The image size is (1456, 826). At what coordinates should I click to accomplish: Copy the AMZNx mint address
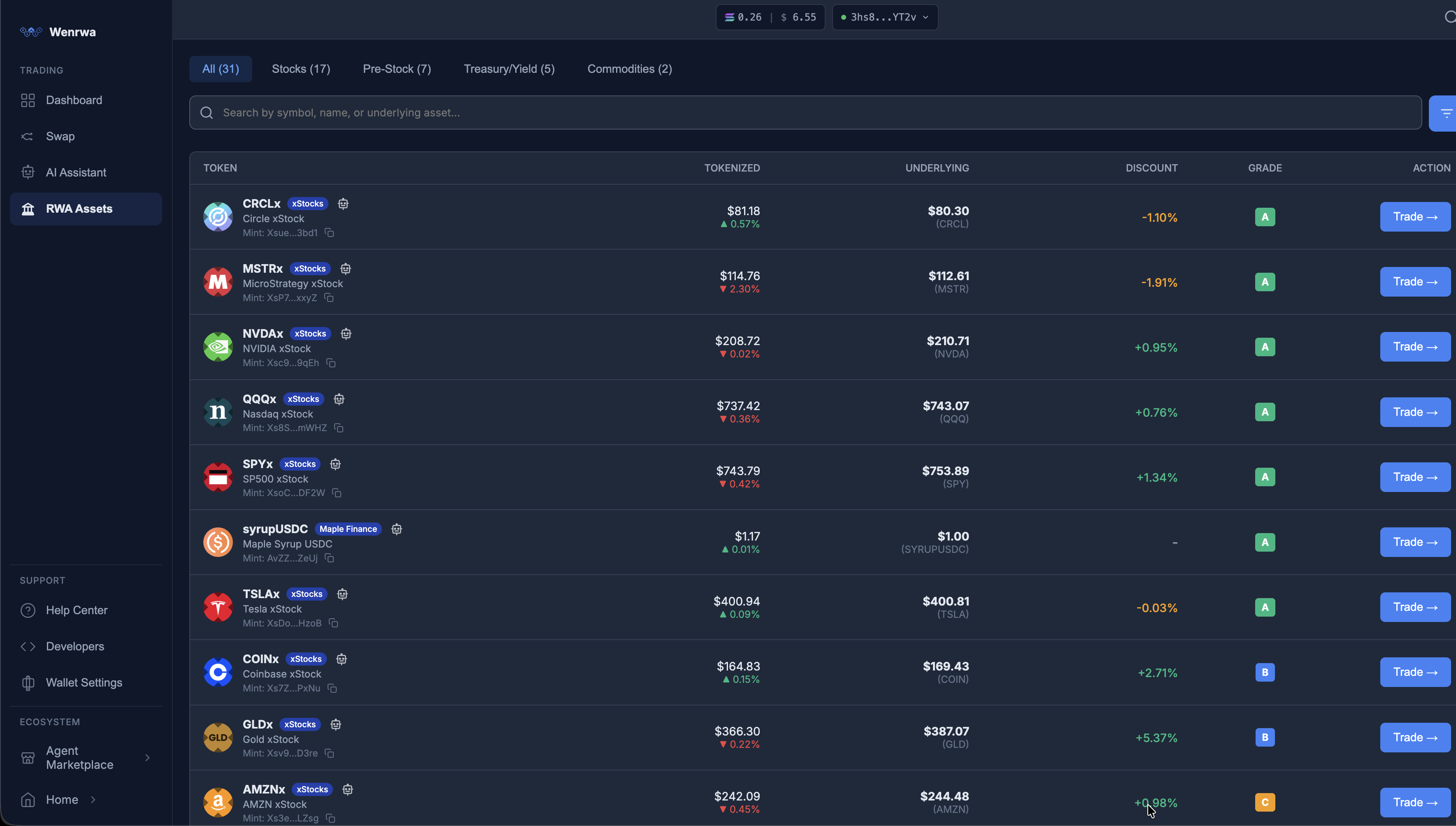[x=330, y=818]
